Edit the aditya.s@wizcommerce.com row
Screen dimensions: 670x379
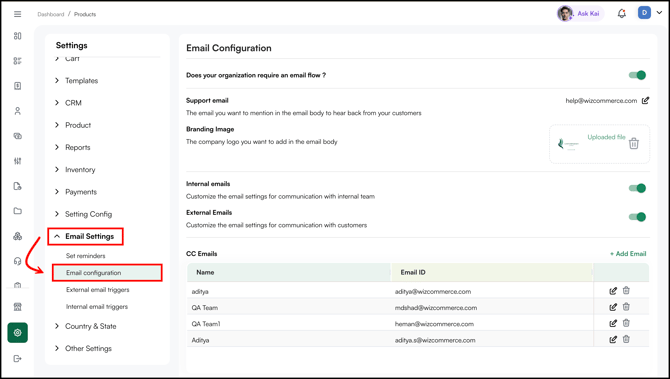(613, 340)
